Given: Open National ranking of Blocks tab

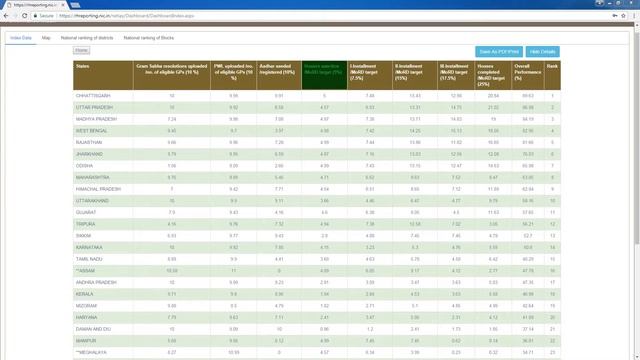Looking at the screenshot, I should 149,38.
